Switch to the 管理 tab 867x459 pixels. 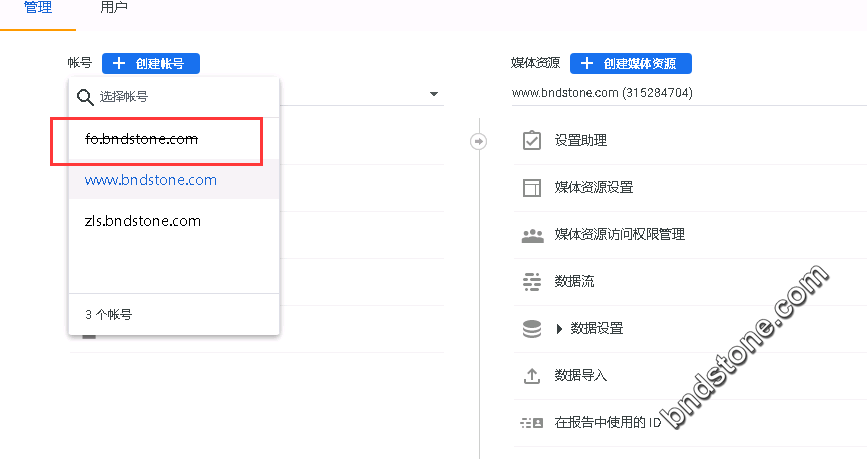38,8
